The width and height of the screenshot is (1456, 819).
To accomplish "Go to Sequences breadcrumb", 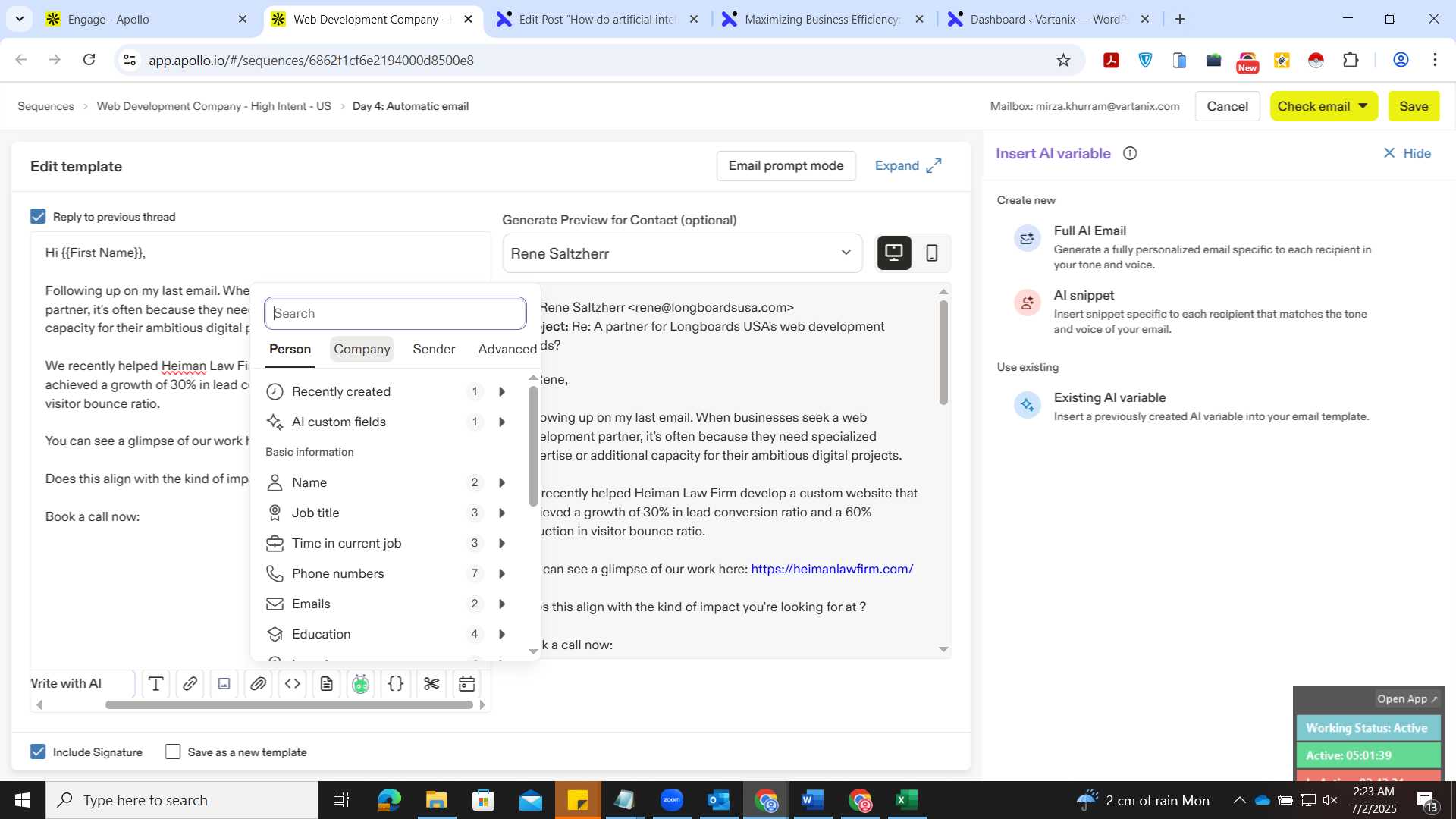I will pos(45,106).
